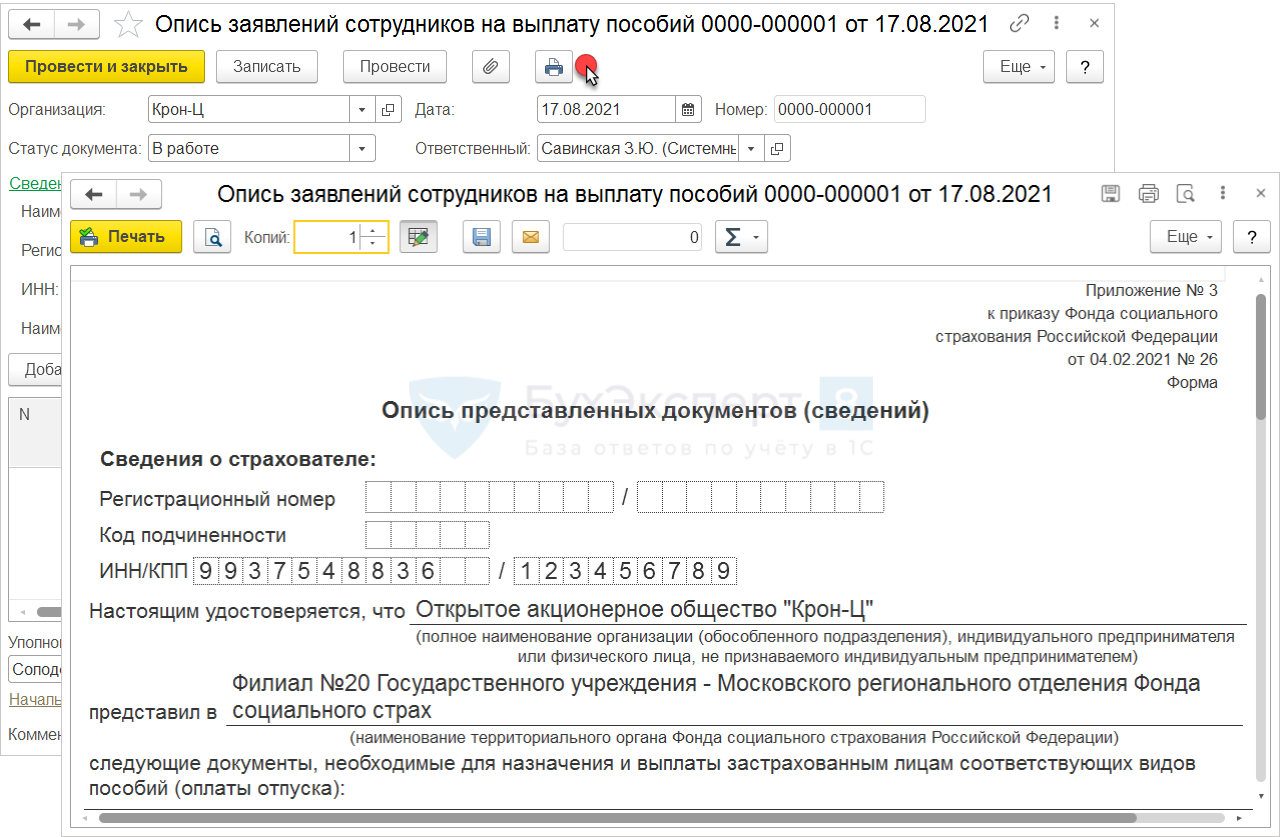Viewport: 1284px width, 837px height.
Task: Click the Провести и закрыть button
Action: [x=106, y=67]
